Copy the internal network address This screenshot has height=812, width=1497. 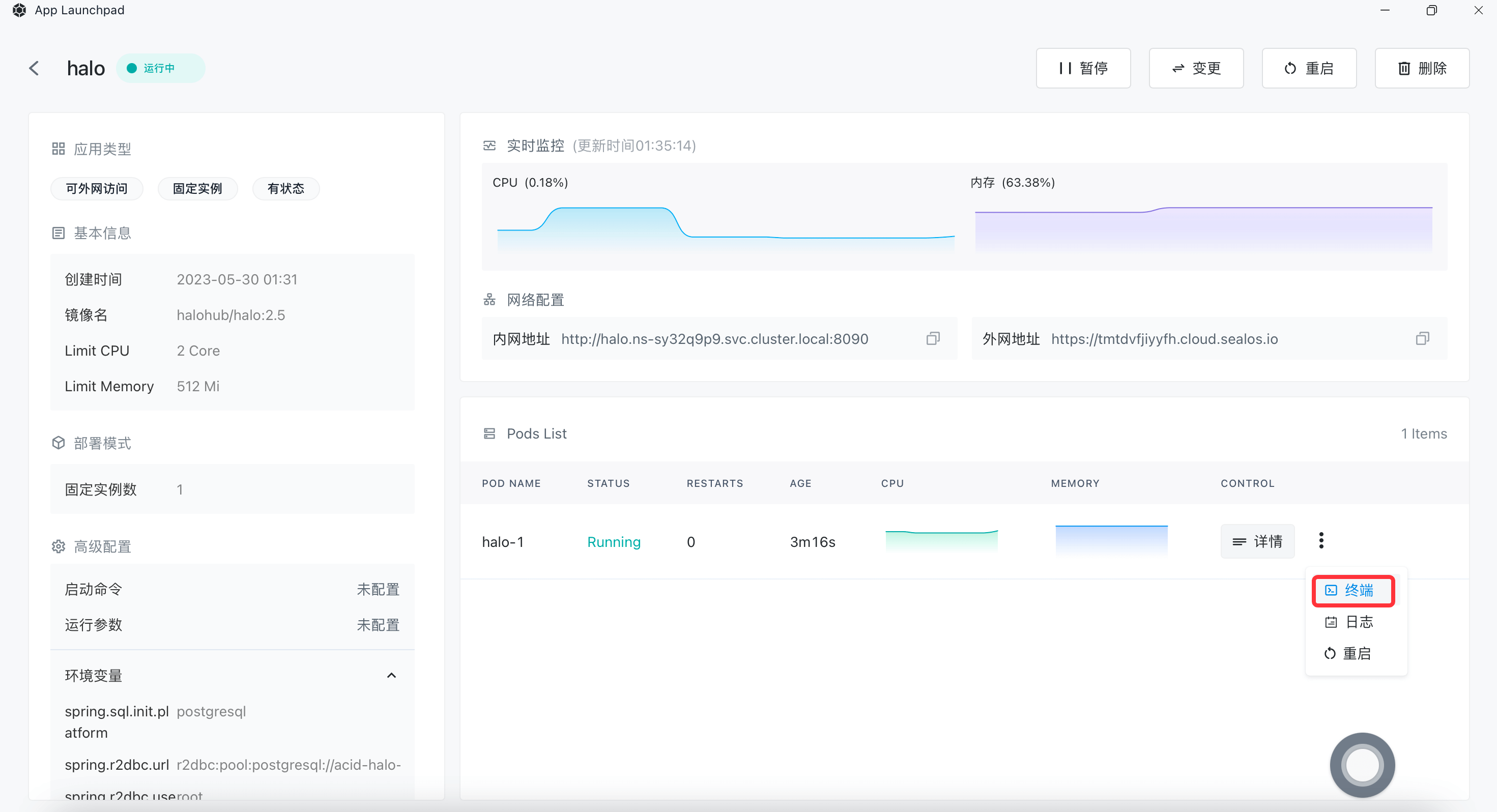coord(932,339)
